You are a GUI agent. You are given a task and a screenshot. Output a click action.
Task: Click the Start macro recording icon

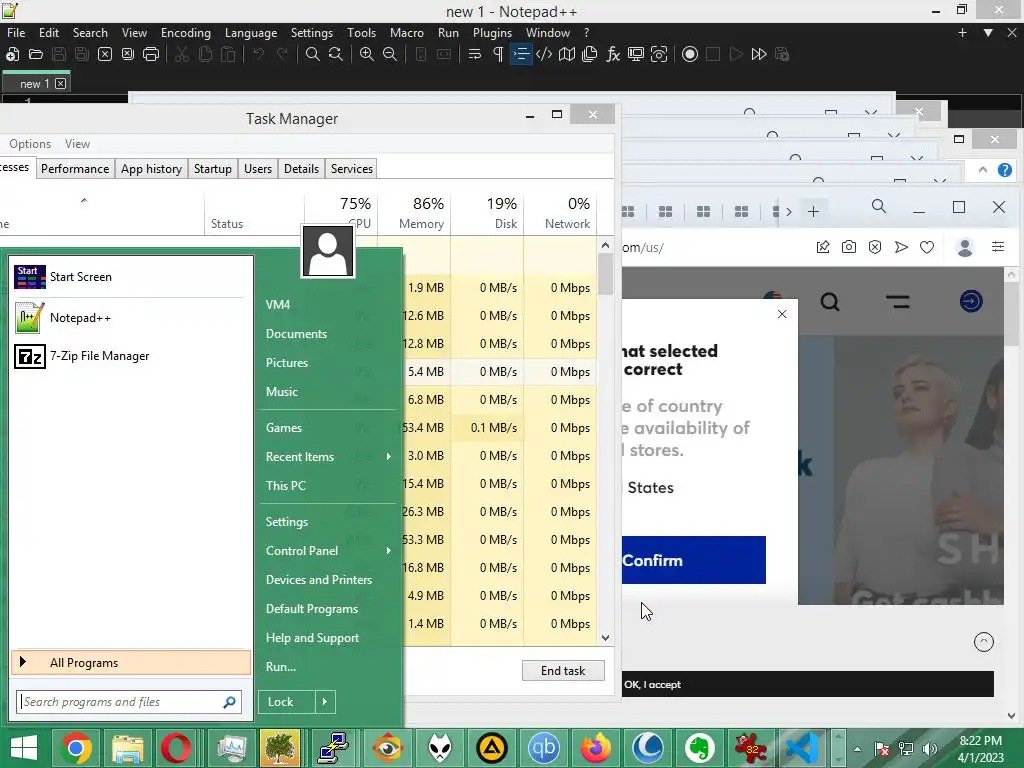click(690, 54)
